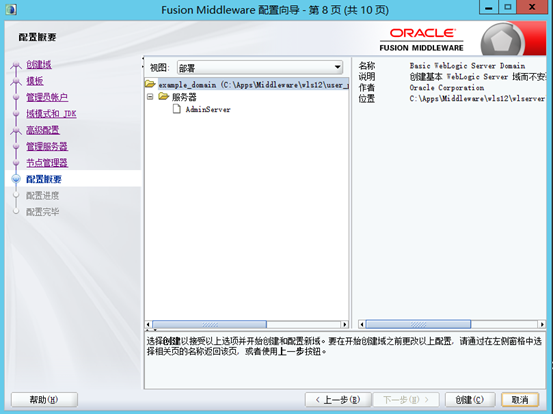
Task: Select the 服务器 tree item
Action: click(184, 97)
